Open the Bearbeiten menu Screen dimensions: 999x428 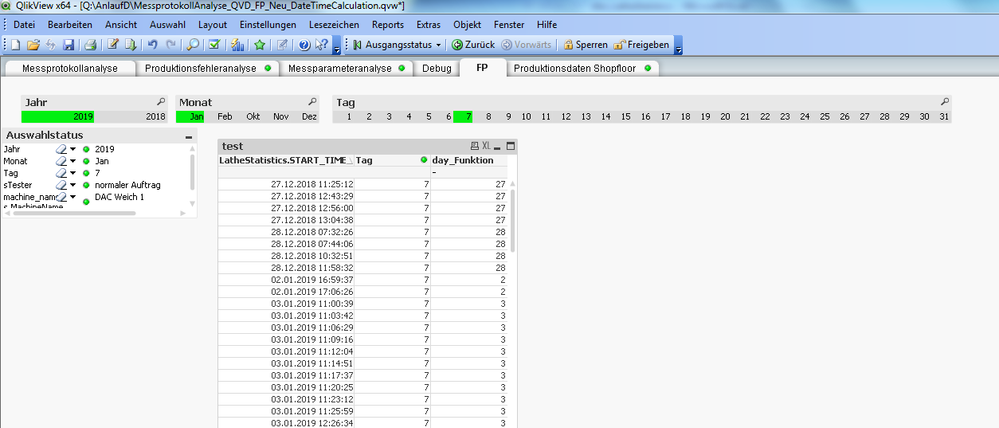click(x=70, y=25)
